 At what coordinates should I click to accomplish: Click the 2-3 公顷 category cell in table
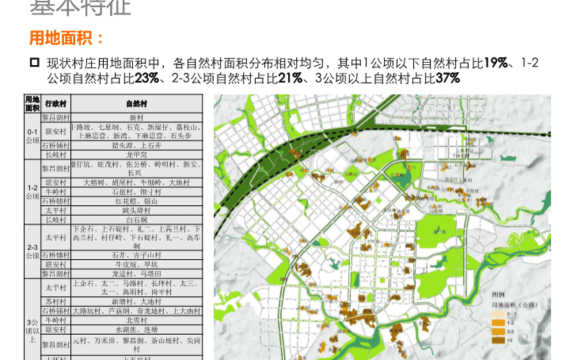pos(33,251)
